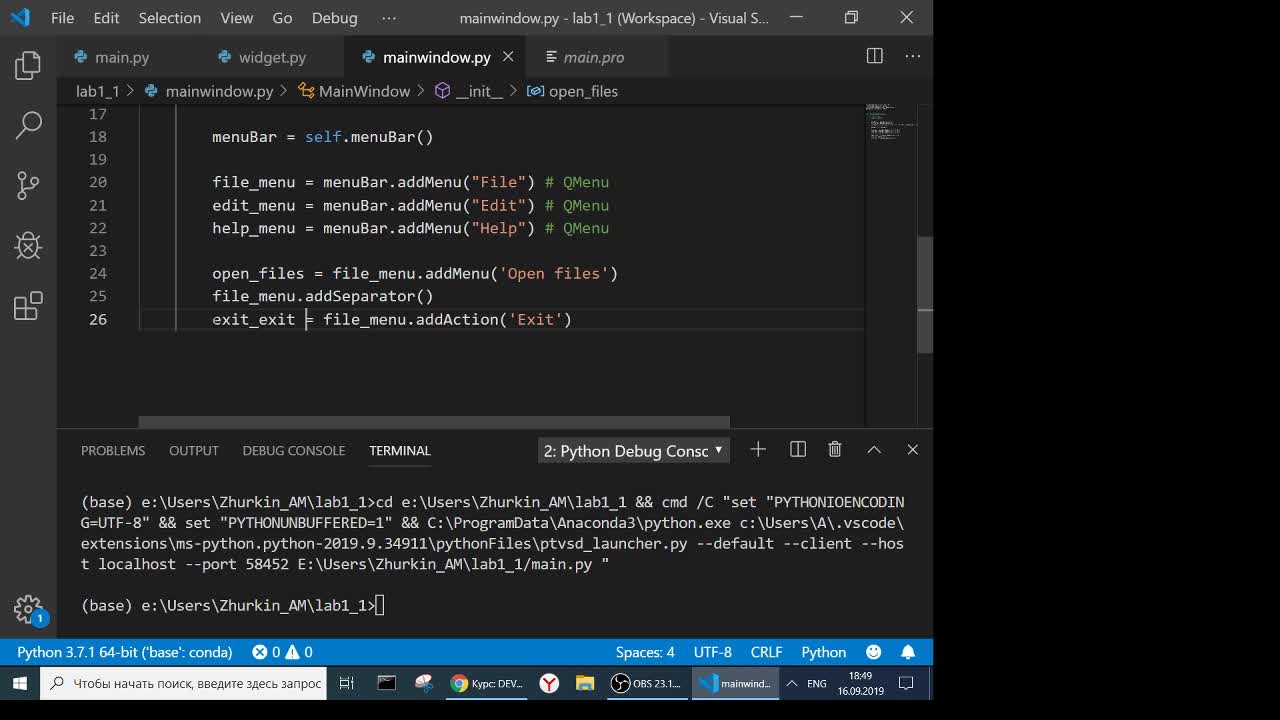Open Task View on the taskbar

[x=347, y=684]
